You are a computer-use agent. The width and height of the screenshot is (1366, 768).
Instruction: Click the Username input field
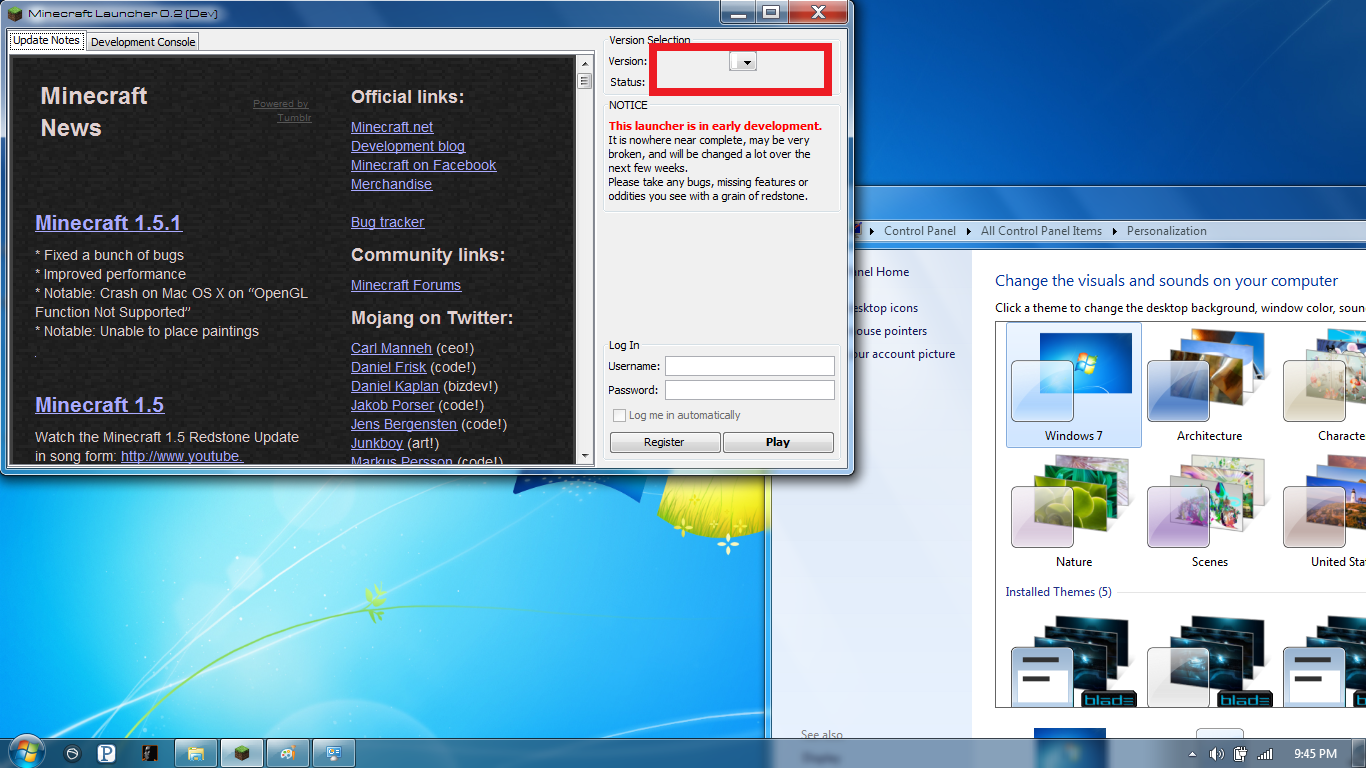750,366
